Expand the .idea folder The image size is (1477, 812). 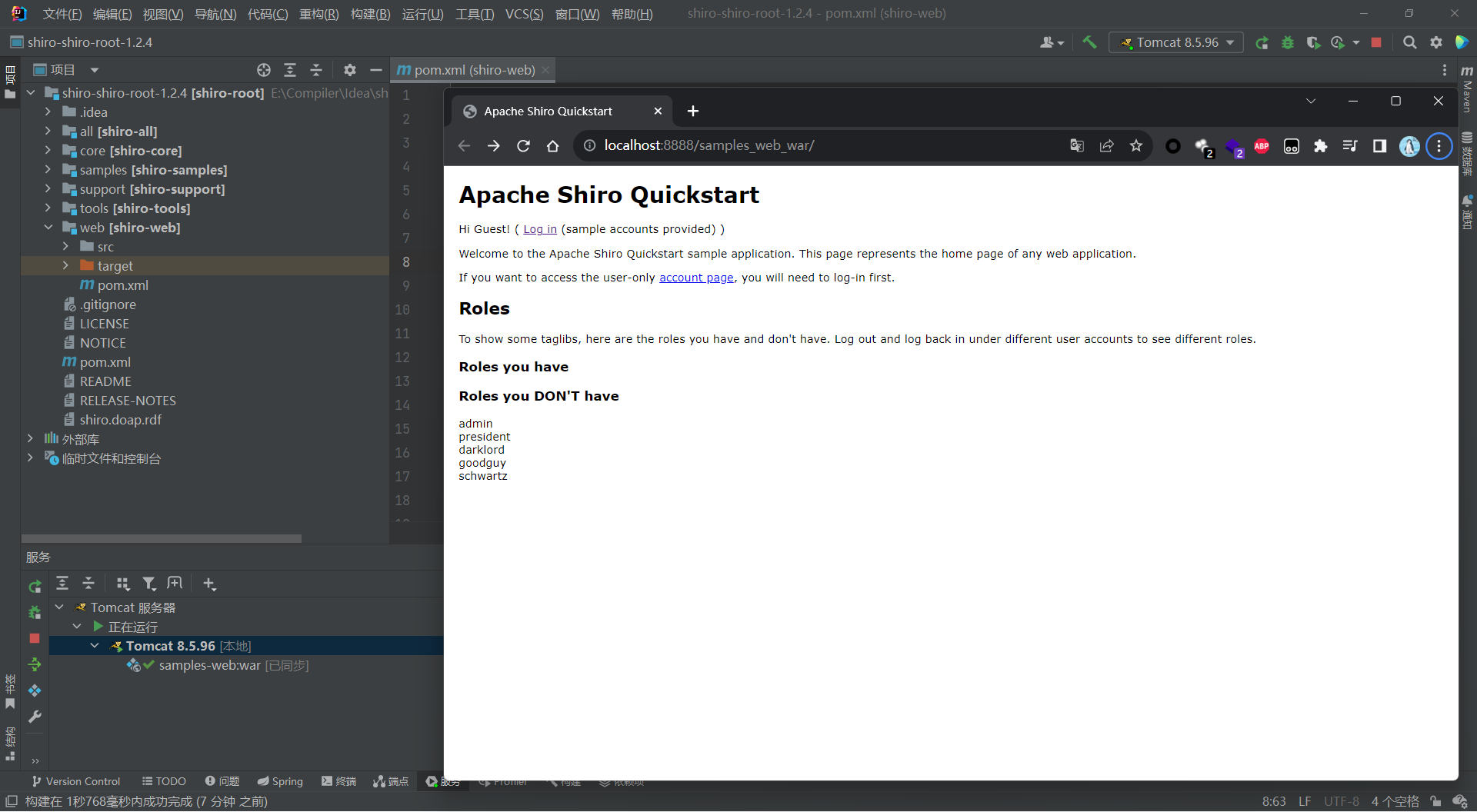[48, 111]
